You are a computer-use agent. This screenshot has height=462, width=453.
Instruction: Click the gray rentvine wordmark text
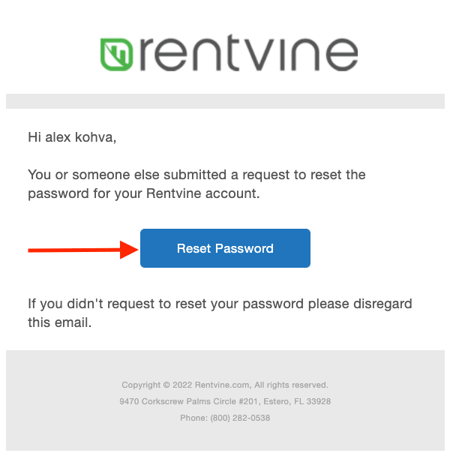[x=249, y=53]
